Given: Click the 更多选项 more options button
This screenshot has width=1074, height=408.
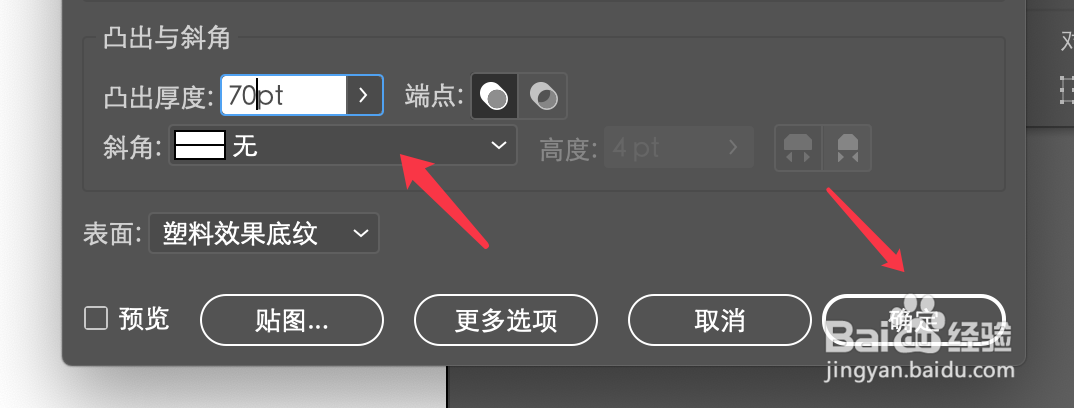Looking at the screenshot, I should tap(505, 320).
